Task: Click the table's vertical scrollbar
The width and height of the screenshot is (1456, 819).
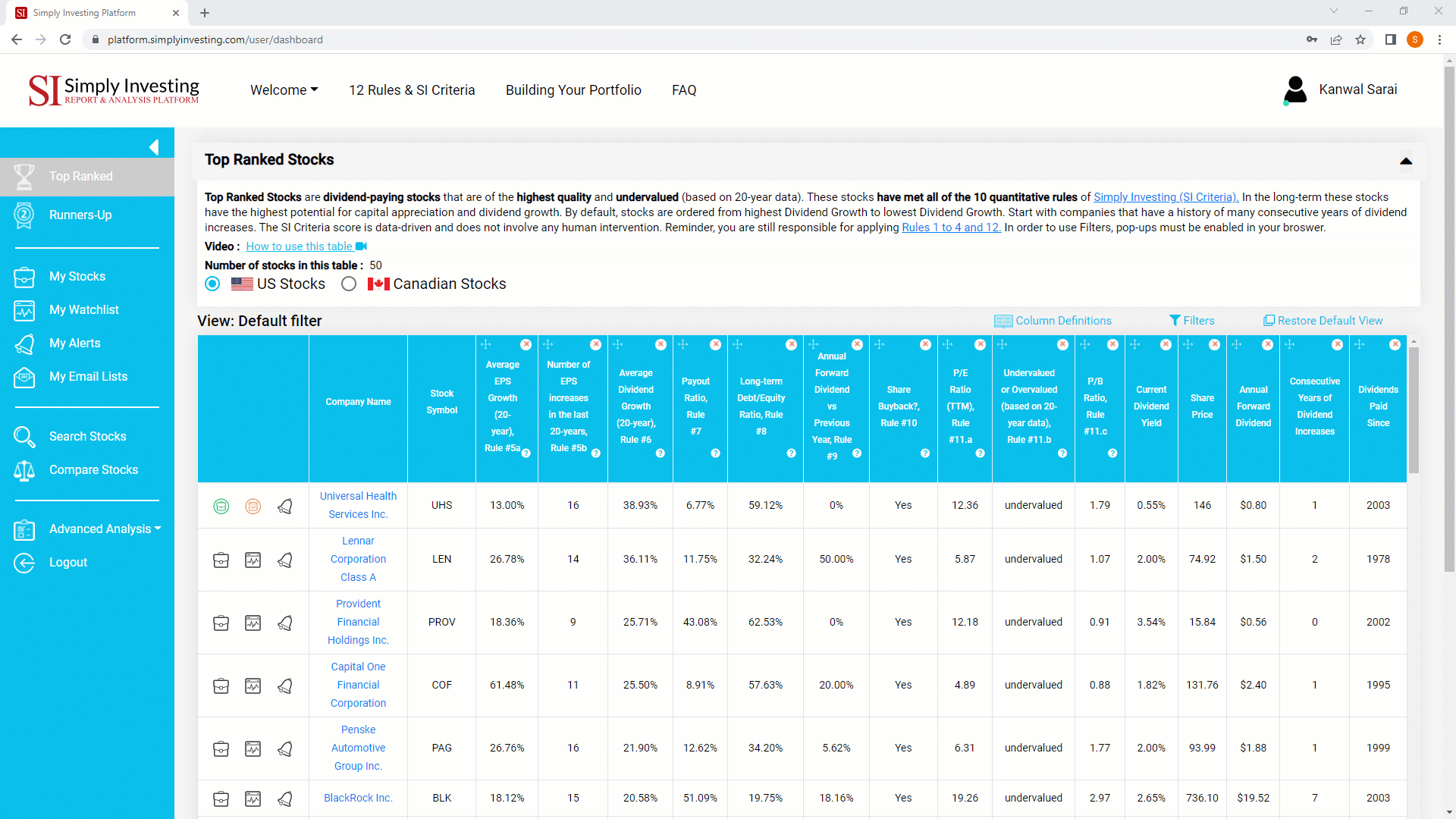Action: tap(1414, 409)
